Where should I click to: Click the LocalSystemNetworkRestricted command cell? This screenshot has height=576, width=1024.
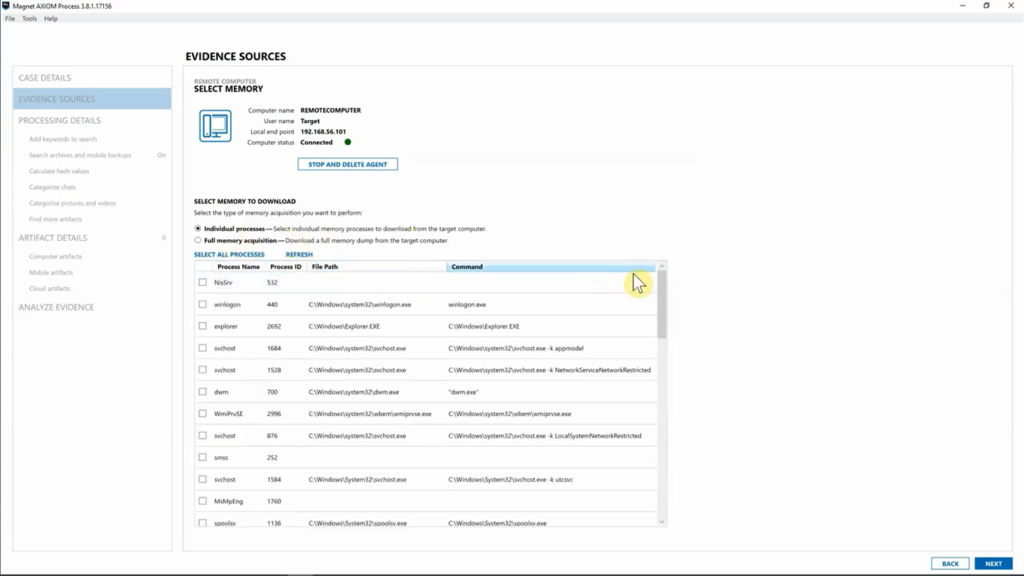545,436
